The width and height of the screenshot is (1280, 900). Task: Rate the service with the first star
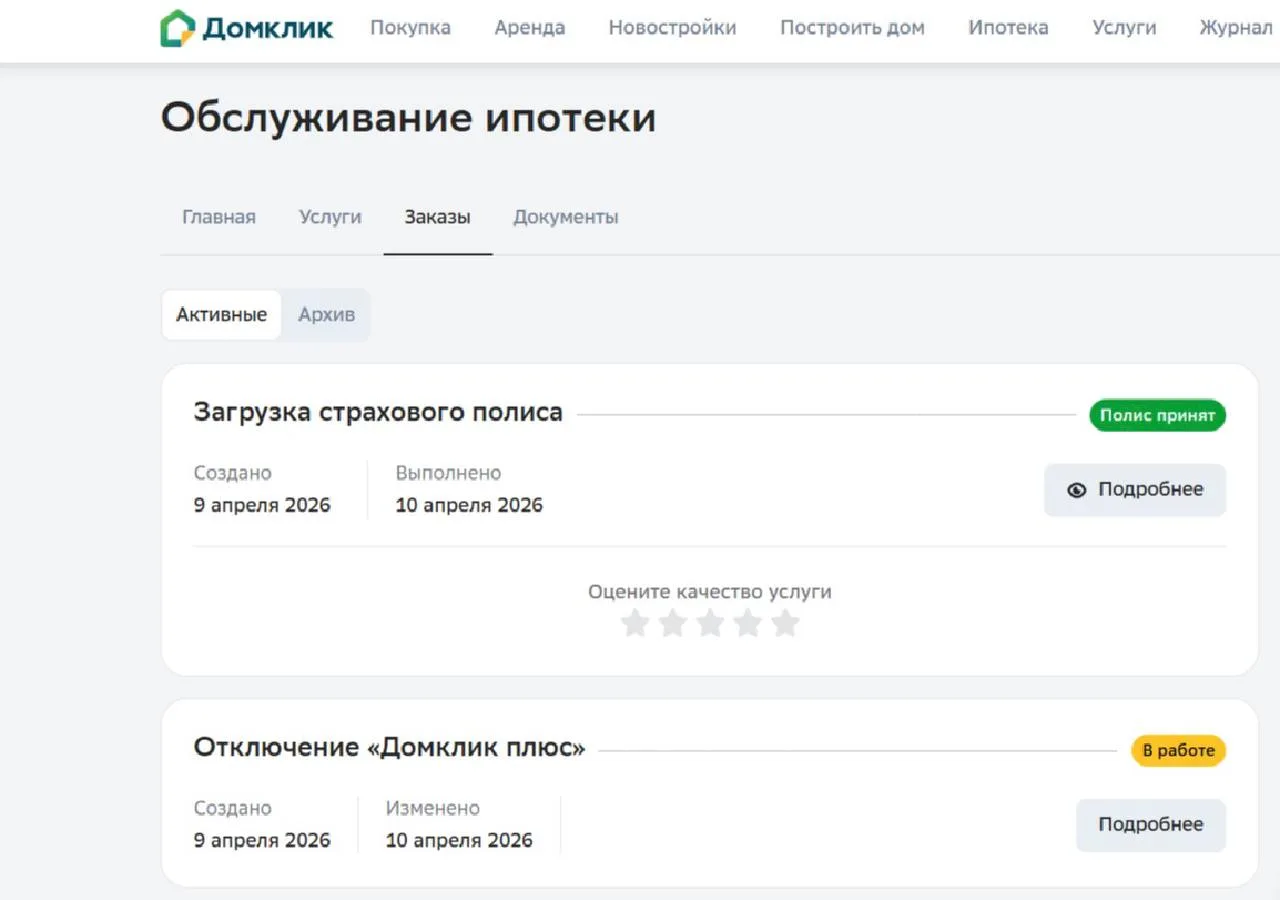click(635, 623)
